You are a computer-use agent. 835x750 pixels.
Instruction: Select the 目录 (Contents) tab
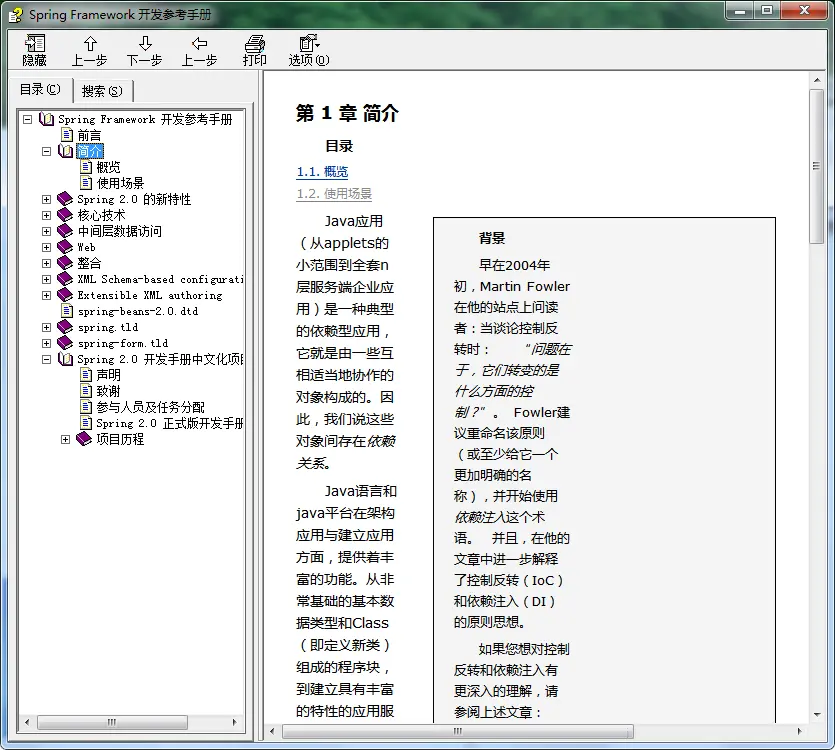click(40, 90)
